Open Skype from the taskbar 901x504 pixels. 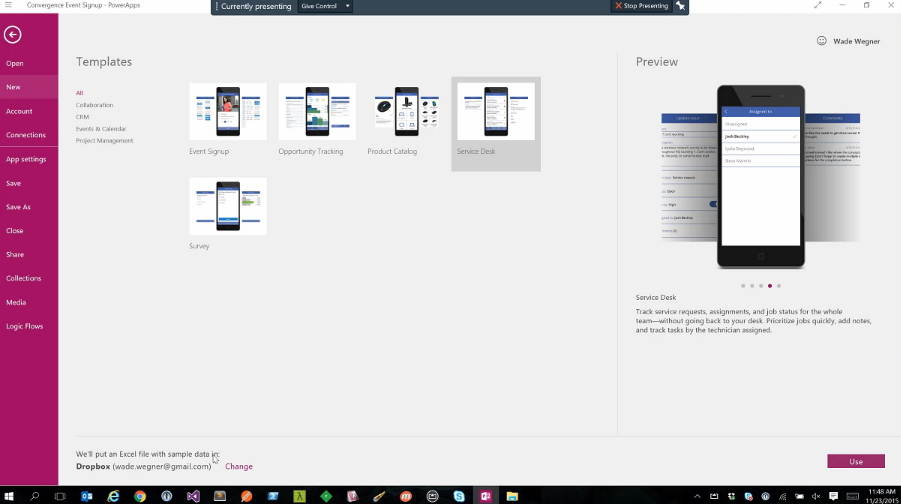tap(459, 496)
